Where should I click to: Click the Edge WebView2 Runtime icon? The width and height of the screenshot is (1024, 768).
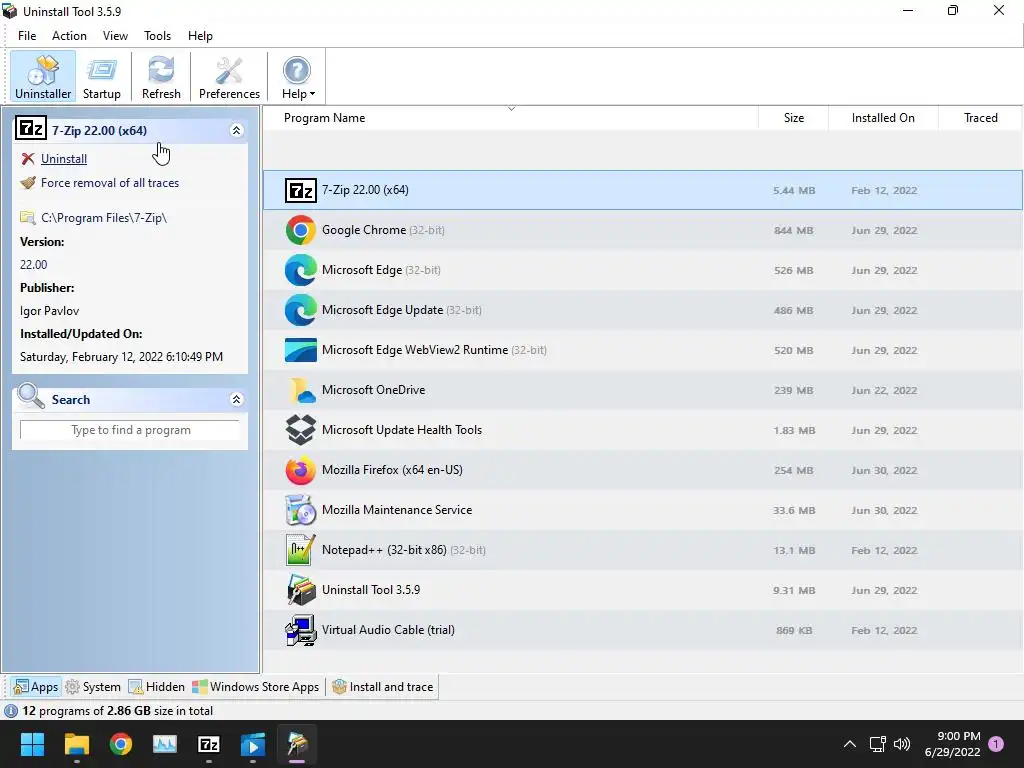[301, 350]
